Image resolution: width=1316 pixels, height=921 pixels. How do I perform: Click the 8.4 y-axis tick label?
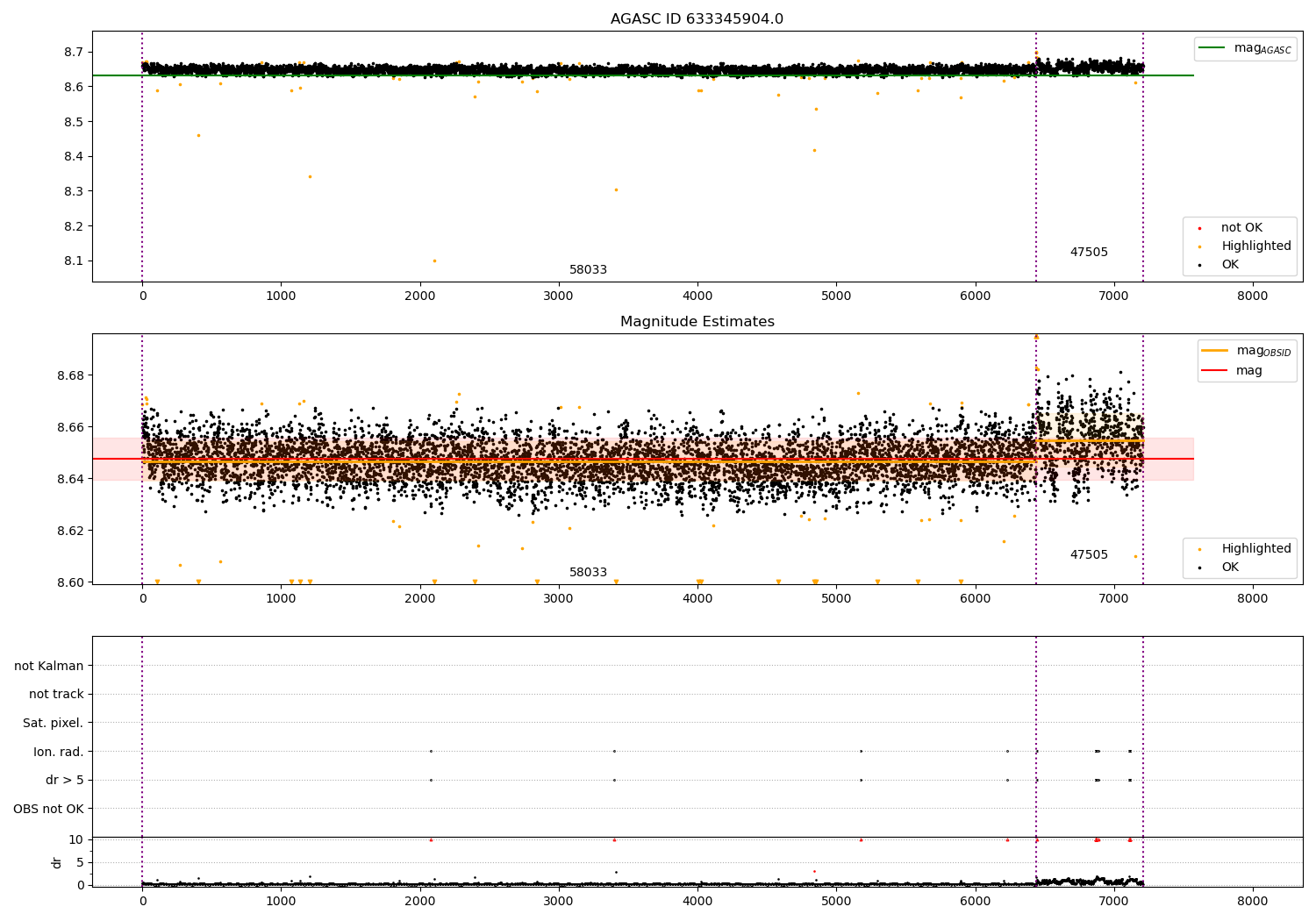click(x=74, y=157)
